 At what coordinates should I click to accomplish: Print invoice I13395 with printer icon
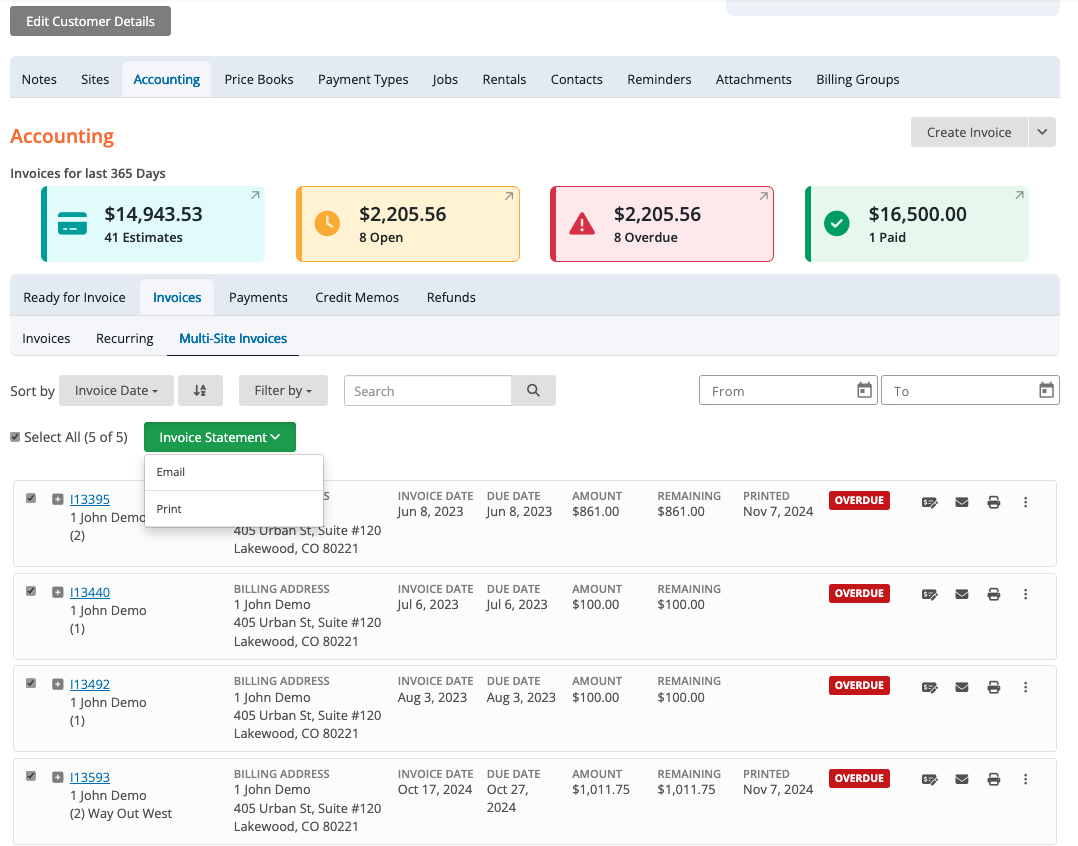tap(993, 502)
